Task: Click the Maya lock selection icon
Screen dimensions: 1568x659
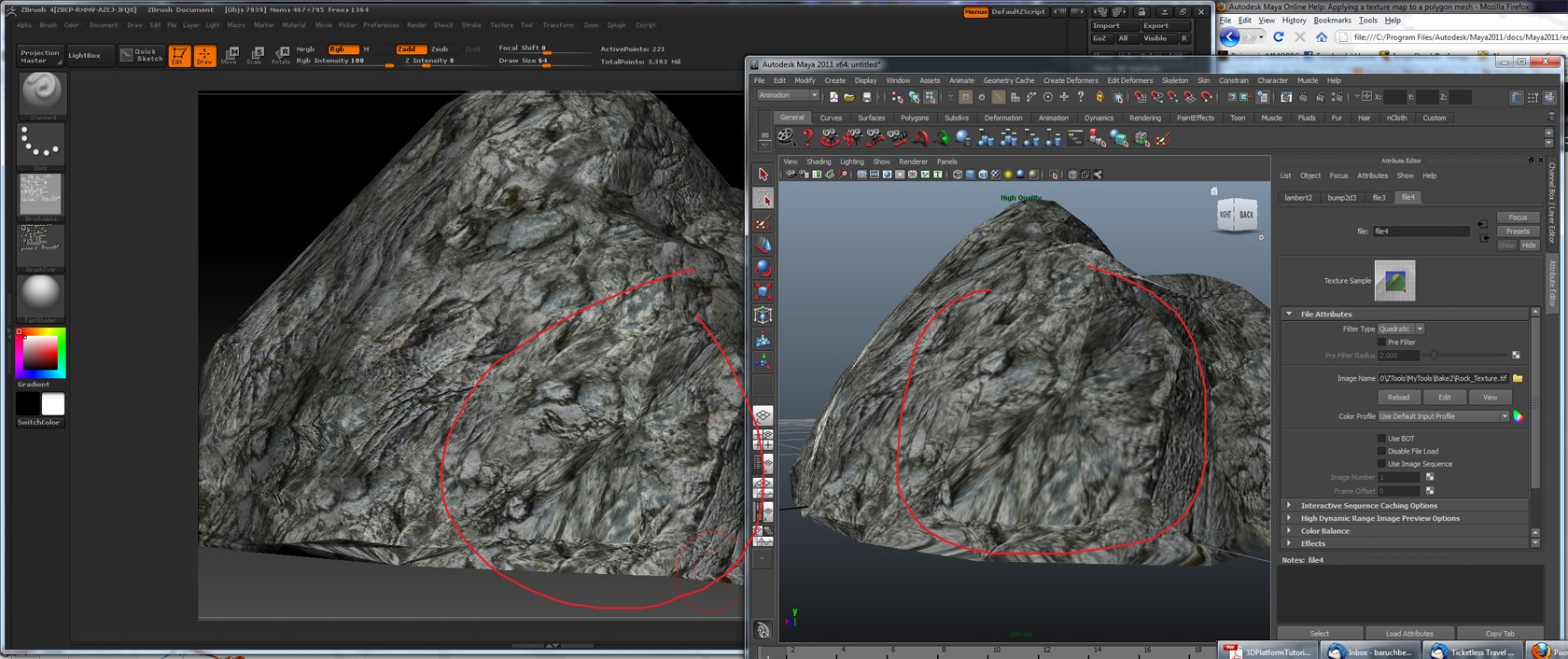Action: coord(1099,97)
